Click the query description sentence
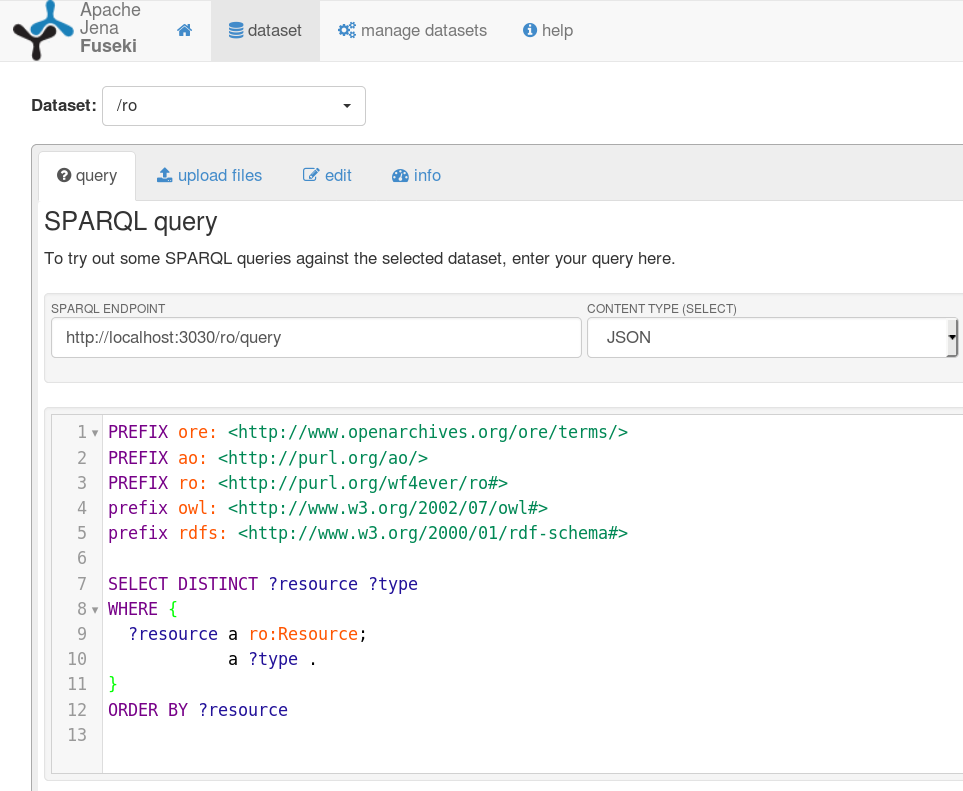This screenshot has height=791, width=963. tap(359, 259)
